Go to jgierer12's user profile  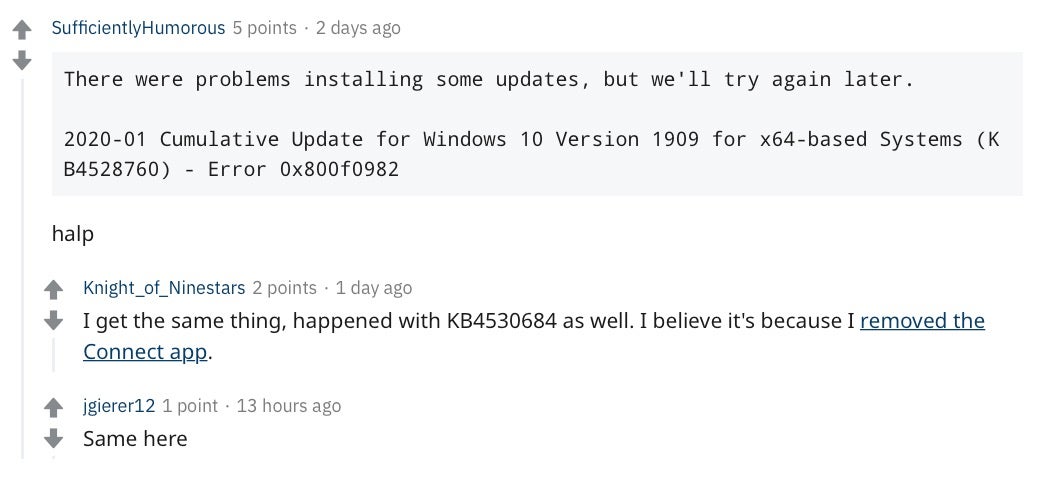pyautogui.click(x=119, y=406)
